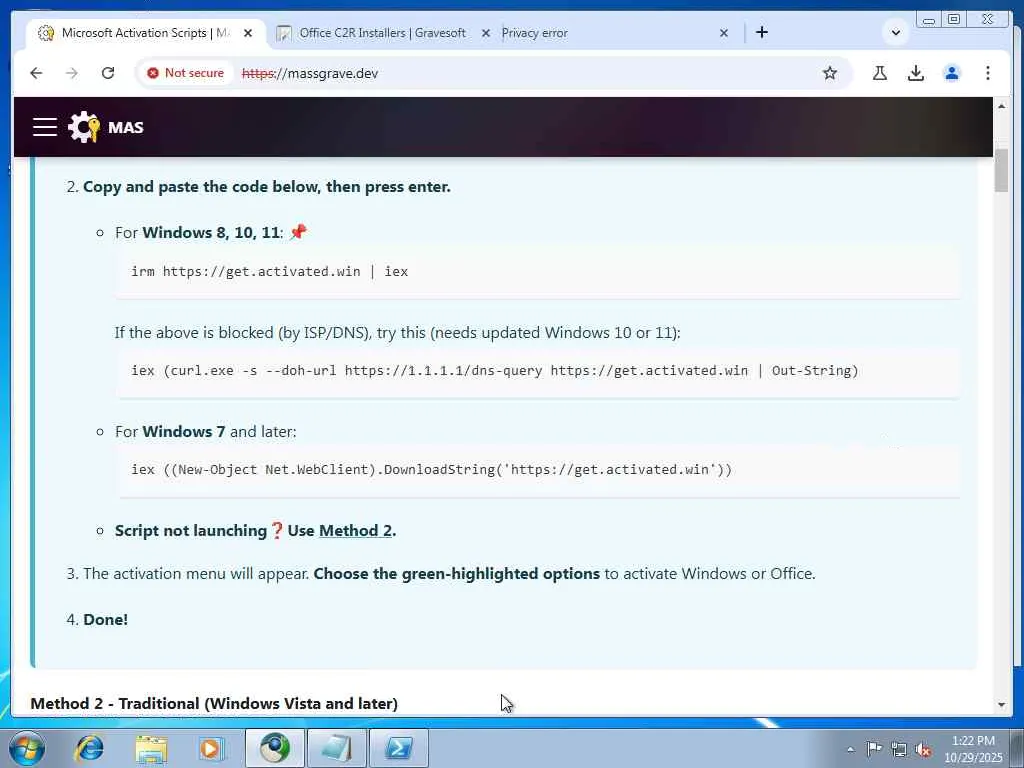Go back to the previous page
Screen dimensions: 1024x768
click(x=36, y=73)
